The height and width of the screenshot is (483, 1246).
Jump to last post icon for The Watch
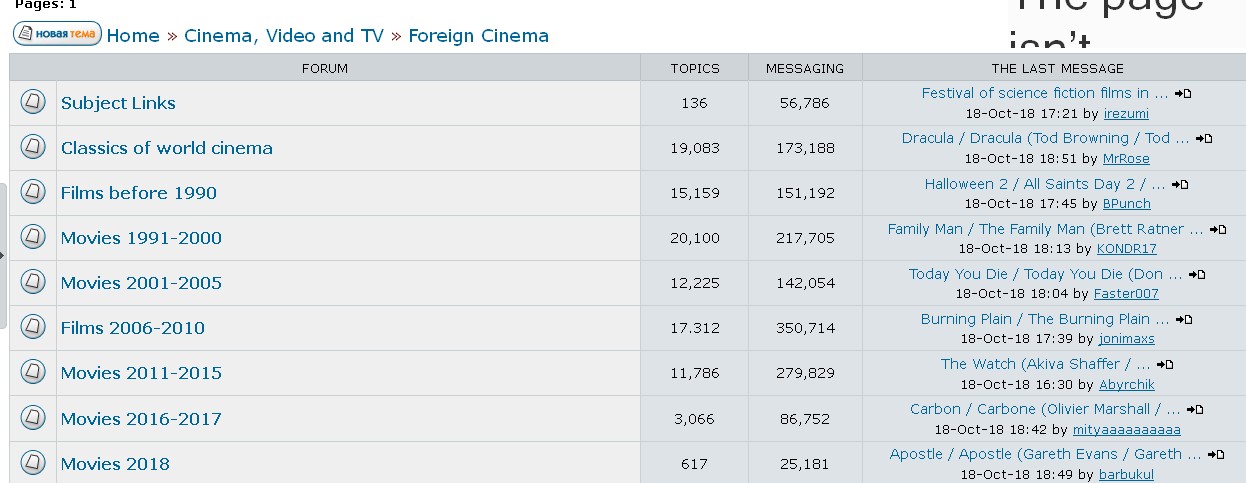tap(1165, 365)
